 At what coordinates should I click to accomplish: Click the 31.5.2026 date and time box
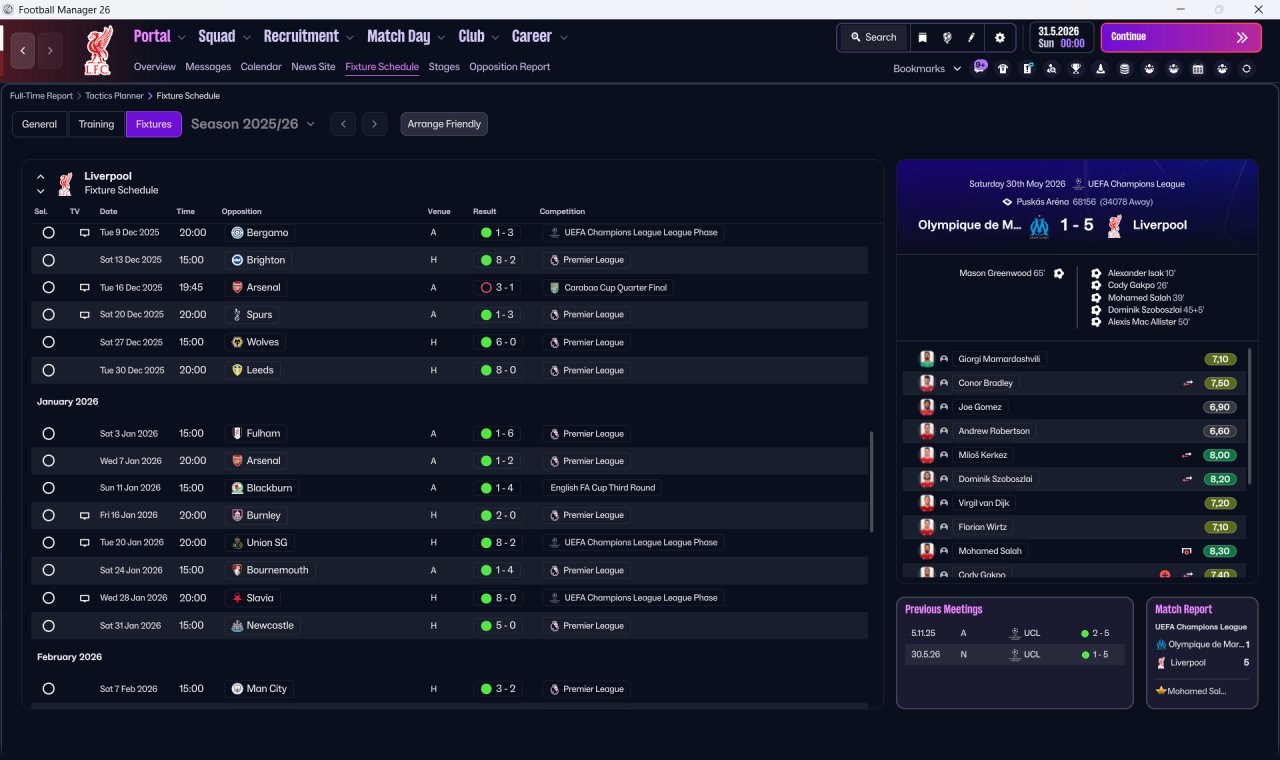1061,37
